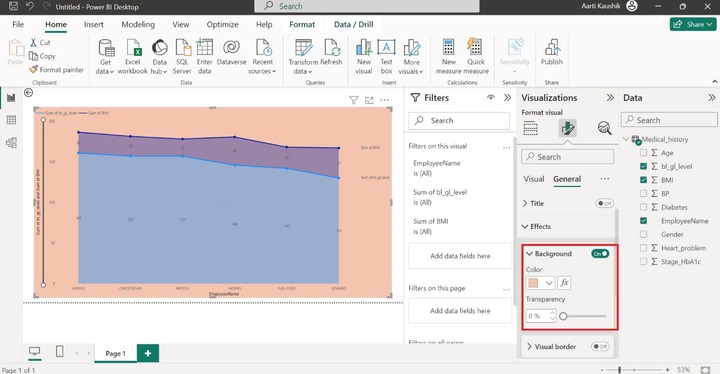This screenshot has width=720, height=374.
Task: Toggle the Filters pane eye icon
Action: click(491, 97)
